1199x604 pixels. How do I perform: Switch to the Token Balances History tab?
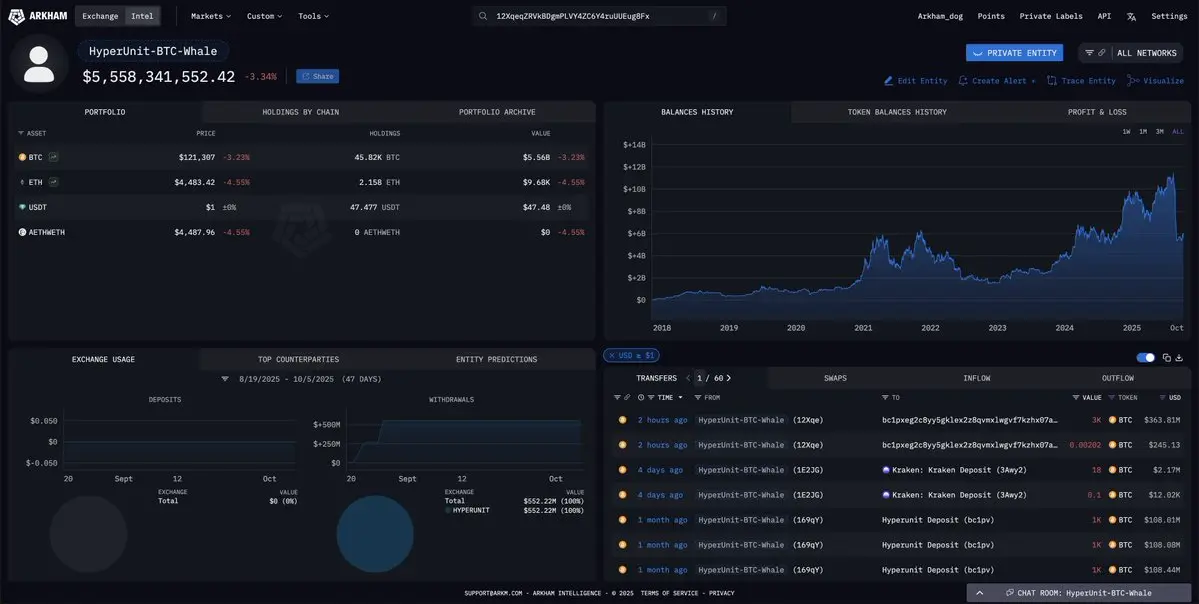coord(897,112)
